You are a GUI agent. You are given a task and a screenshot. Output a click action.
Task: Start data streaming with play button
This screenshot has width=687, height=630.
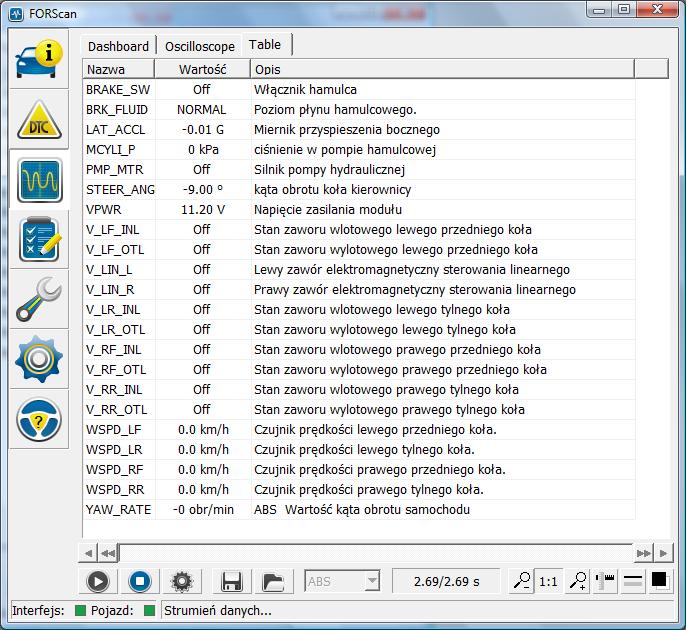[98, 581]
